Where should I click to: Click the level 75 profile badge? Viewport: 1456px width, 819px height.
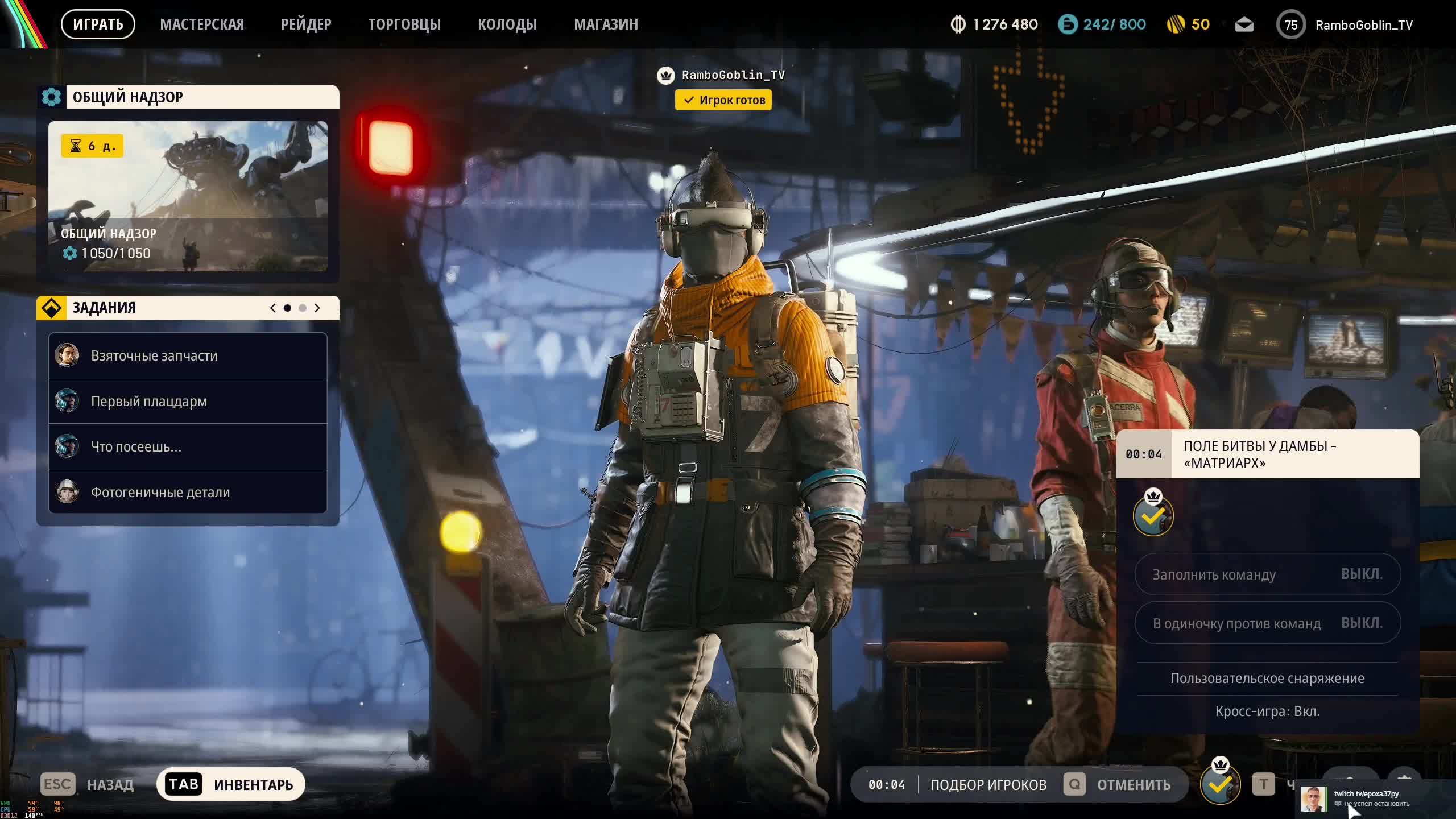click(1290, 25)
